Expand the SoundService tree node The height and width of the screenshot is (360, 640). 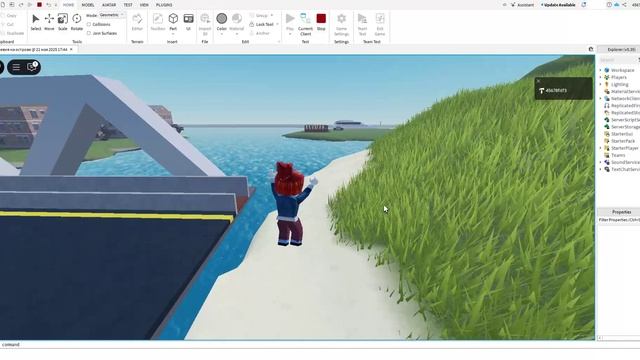click(600, 162)
